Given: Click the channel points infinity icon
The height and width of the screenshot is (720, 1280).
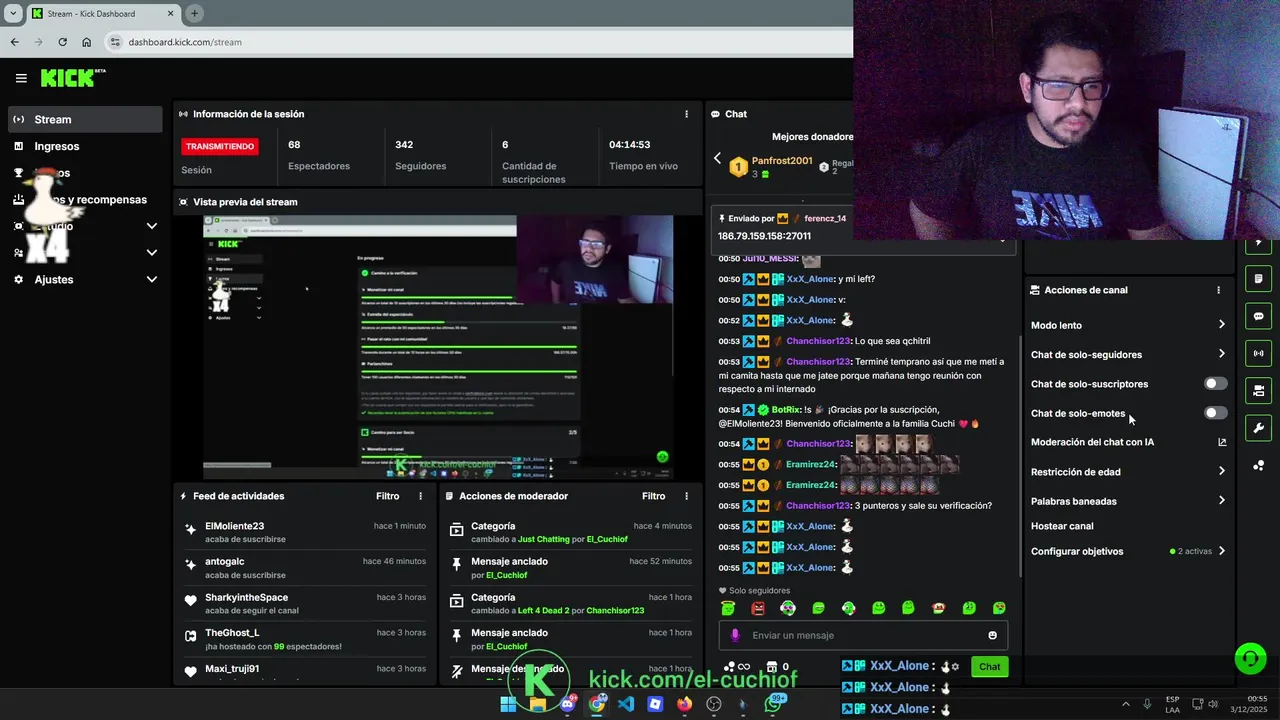Looking at the screenshot, I should 737,667.
